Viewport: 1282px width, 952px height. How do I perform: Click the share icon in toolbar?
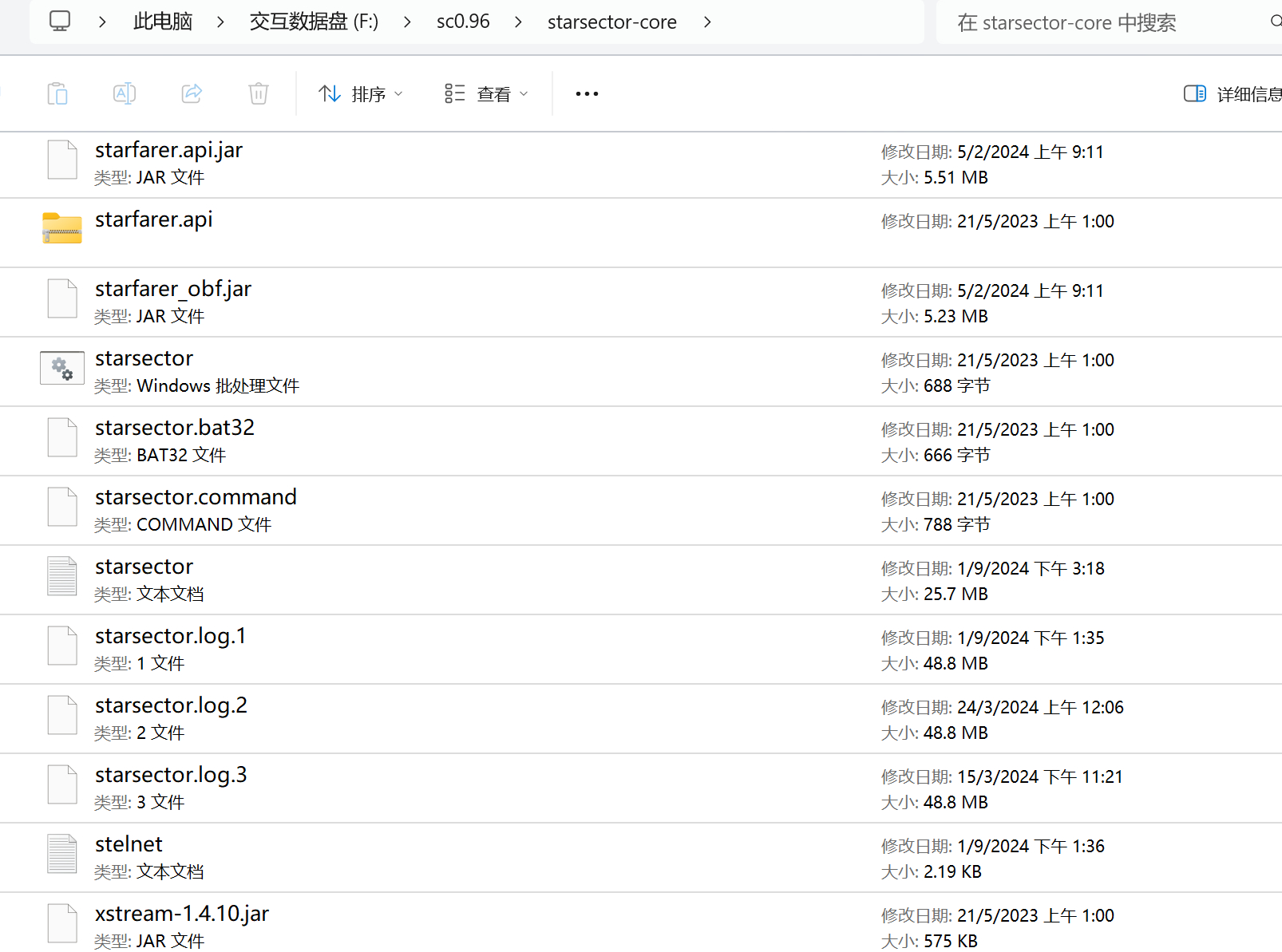coord(192,94)
